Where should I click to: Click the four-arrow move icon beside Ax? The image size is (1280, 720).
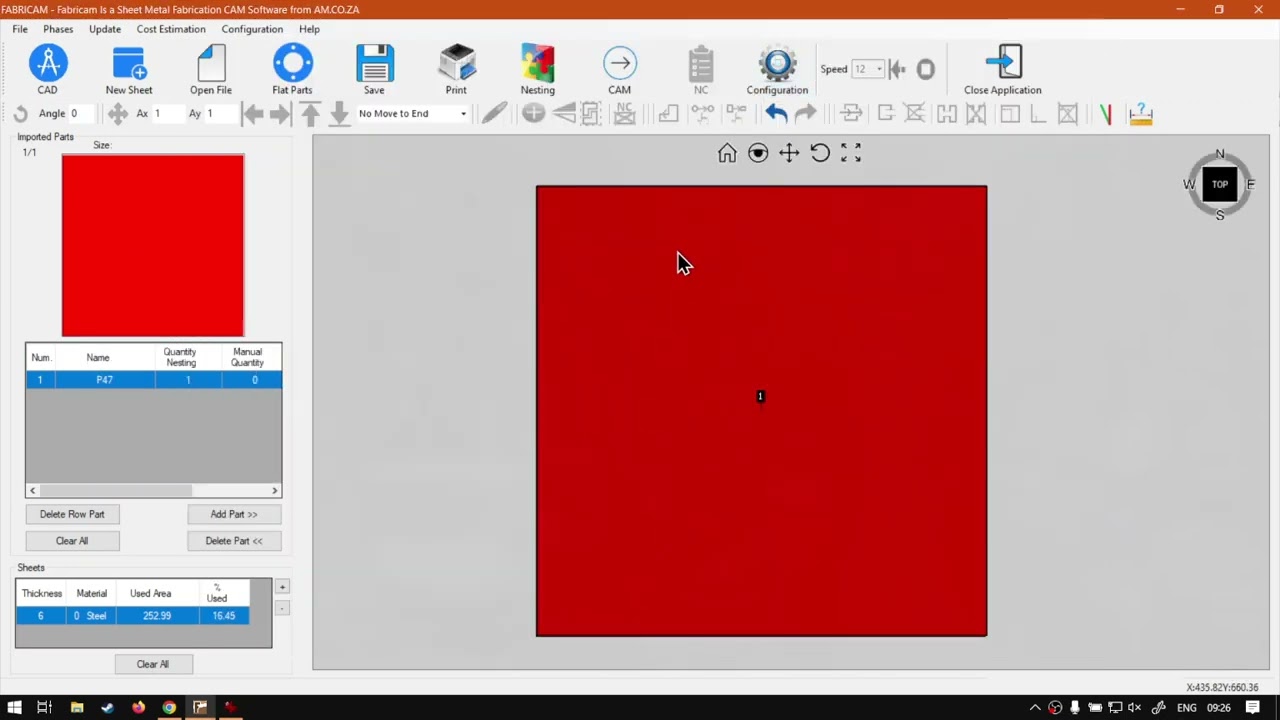click(118, 114)
